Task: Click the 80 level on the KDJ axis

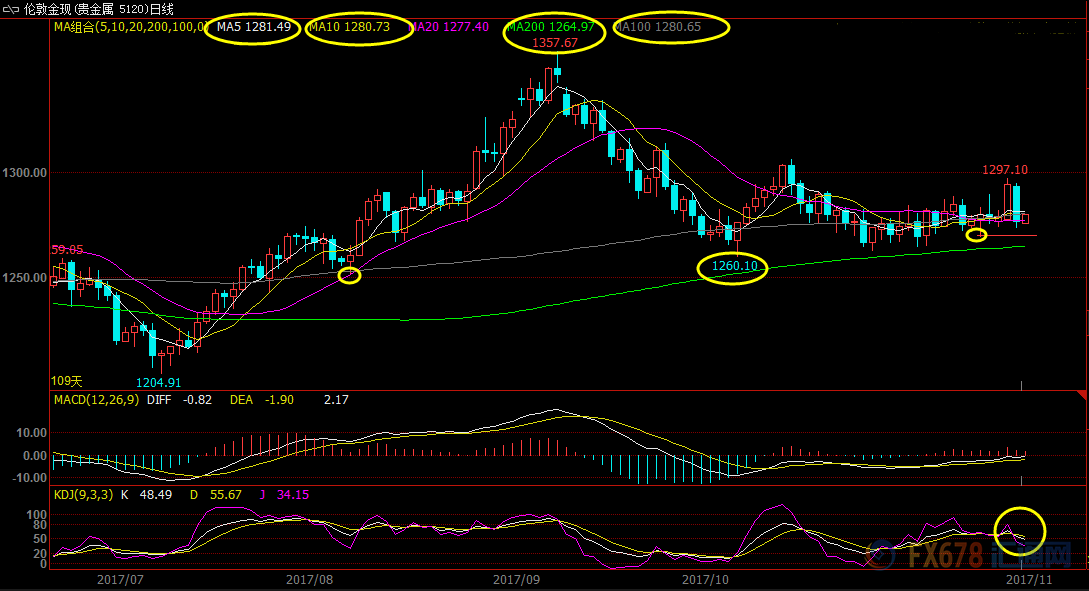Action: click(40, 525)
